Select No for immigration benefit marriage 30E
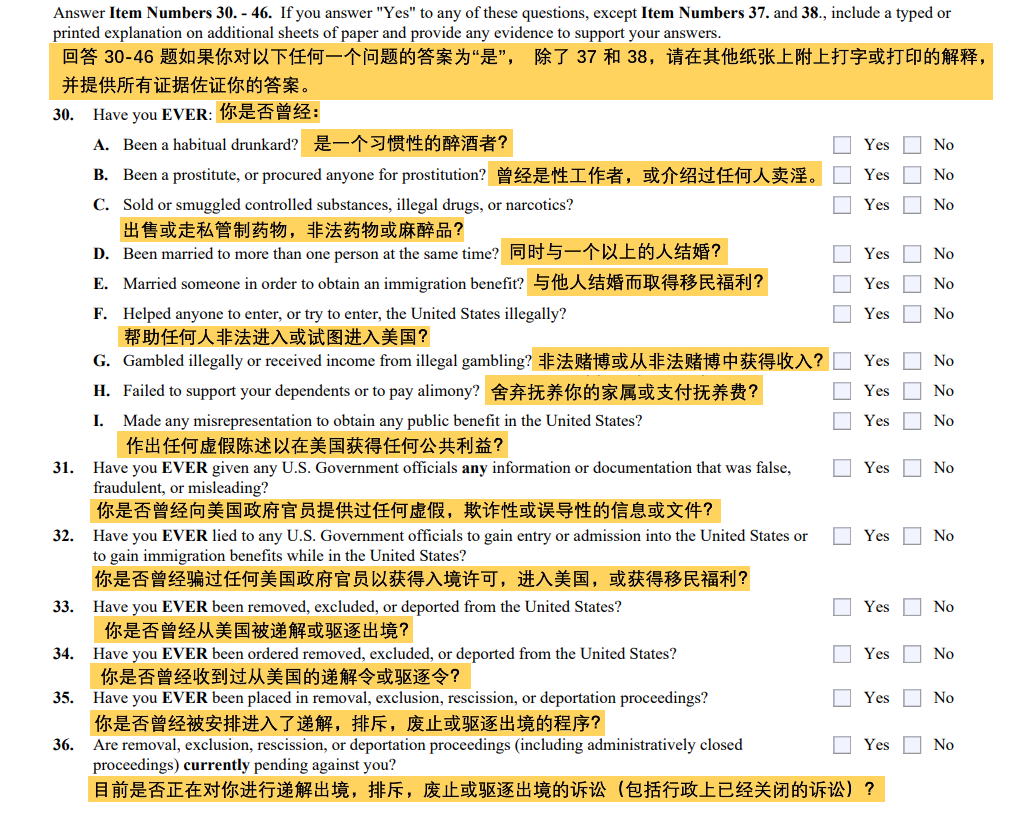Screen dimensions: 1009x816 (x=912, y=284)
